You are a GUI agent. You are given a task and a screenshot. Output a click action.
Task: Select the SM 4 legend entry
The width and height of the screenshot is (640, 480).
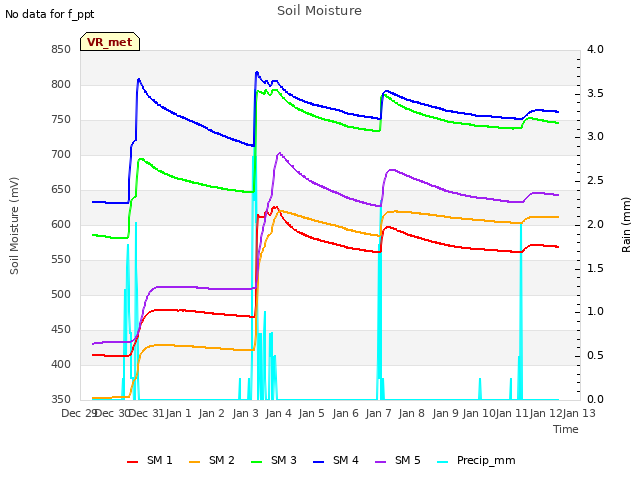click(336, 460)
